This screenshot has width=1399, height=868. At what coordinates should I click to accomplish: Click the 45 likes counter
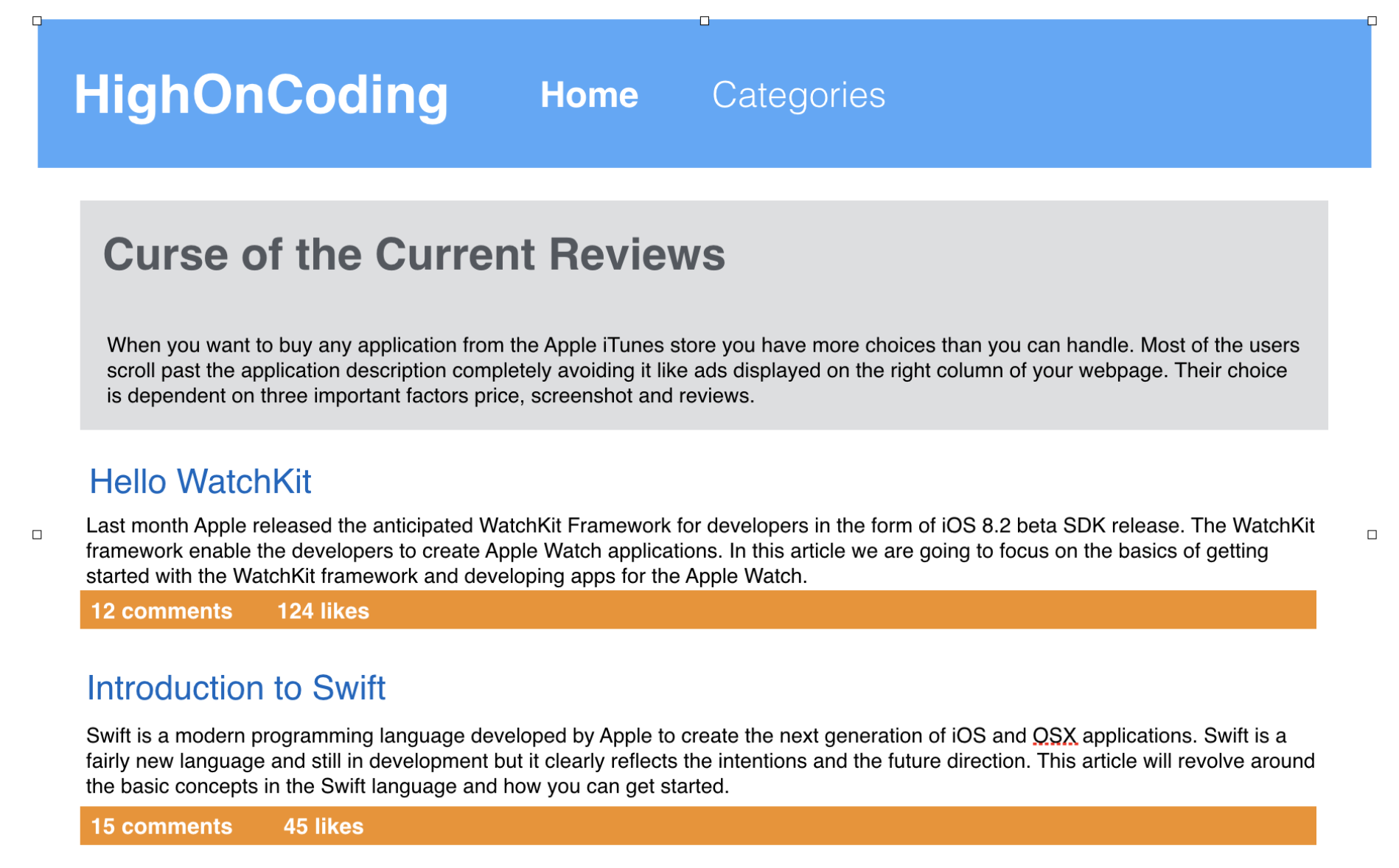pos(323,826)
